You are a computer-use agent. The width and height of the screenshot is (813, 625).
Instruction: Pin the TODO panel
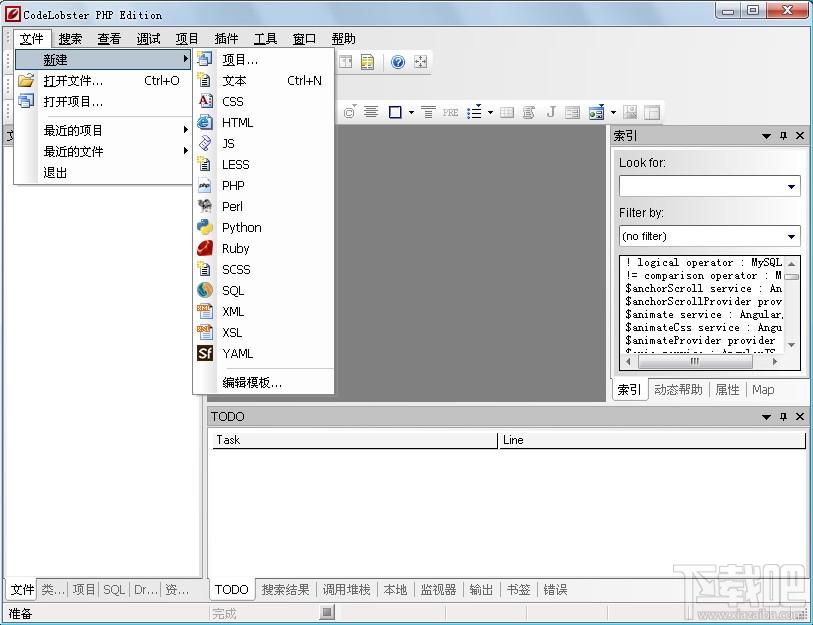783,416
